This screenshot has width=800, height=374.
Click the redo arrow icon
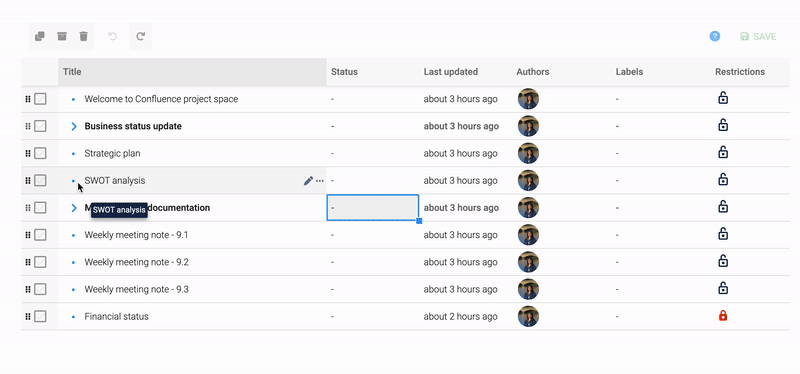tap(141, 36)
